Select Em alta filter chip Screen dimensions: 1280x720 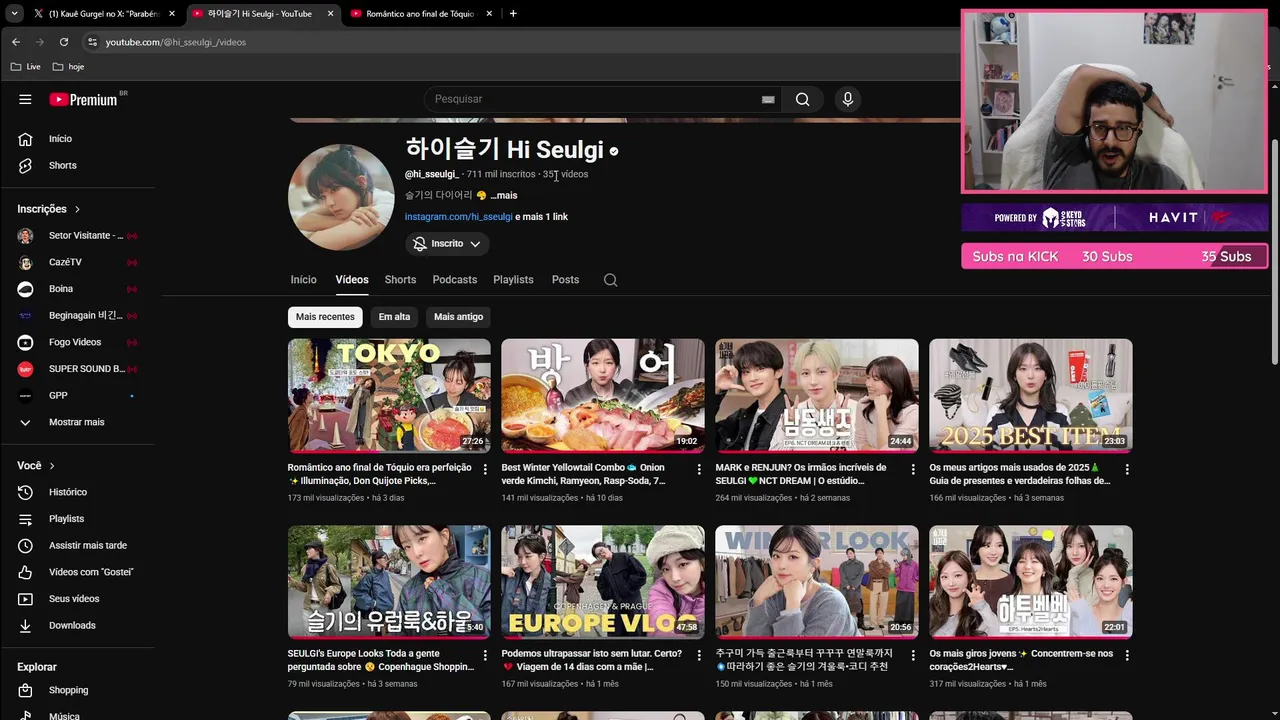(x=394, y=317)
